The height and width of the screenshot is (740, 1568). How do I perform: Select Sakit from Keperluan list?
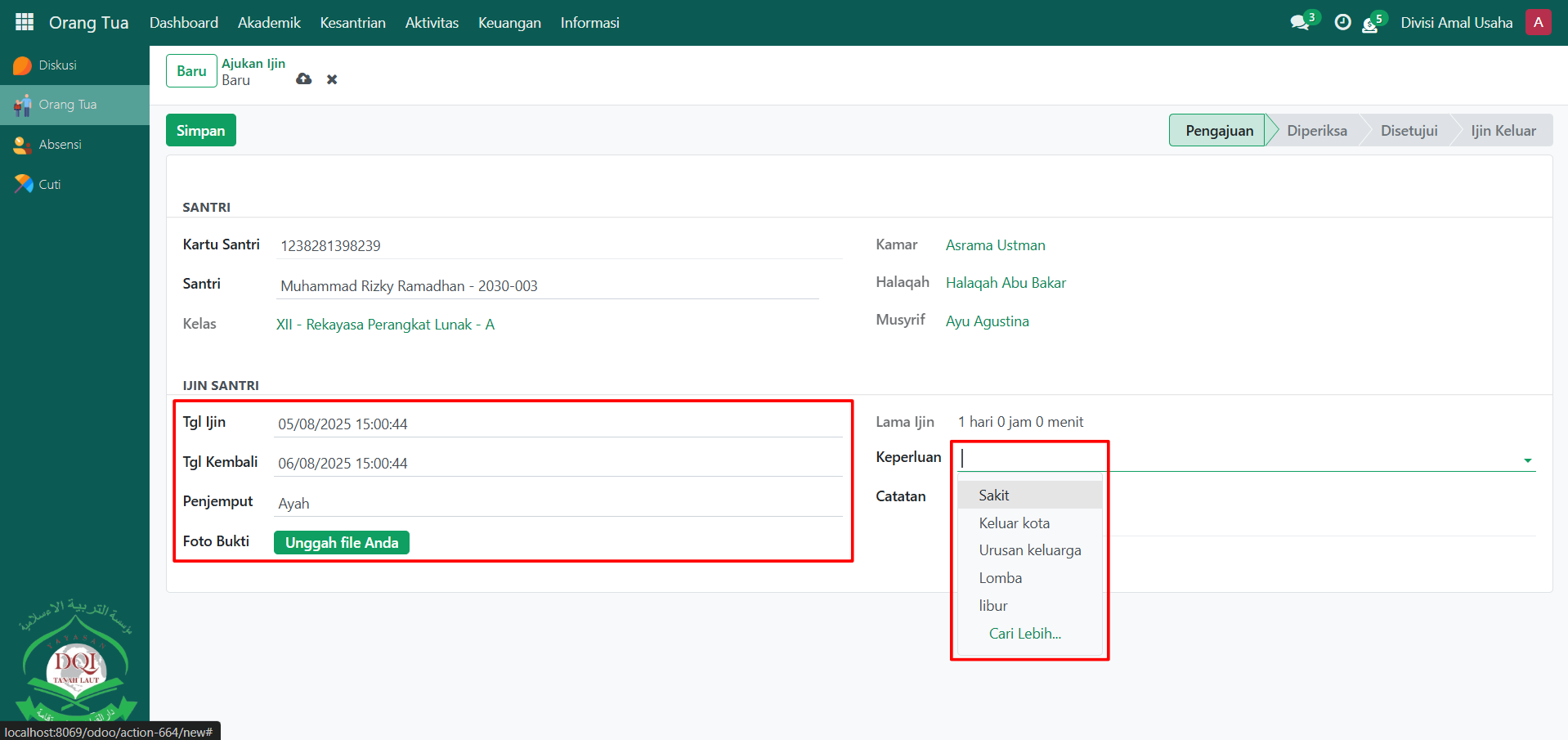click(994, 496)
